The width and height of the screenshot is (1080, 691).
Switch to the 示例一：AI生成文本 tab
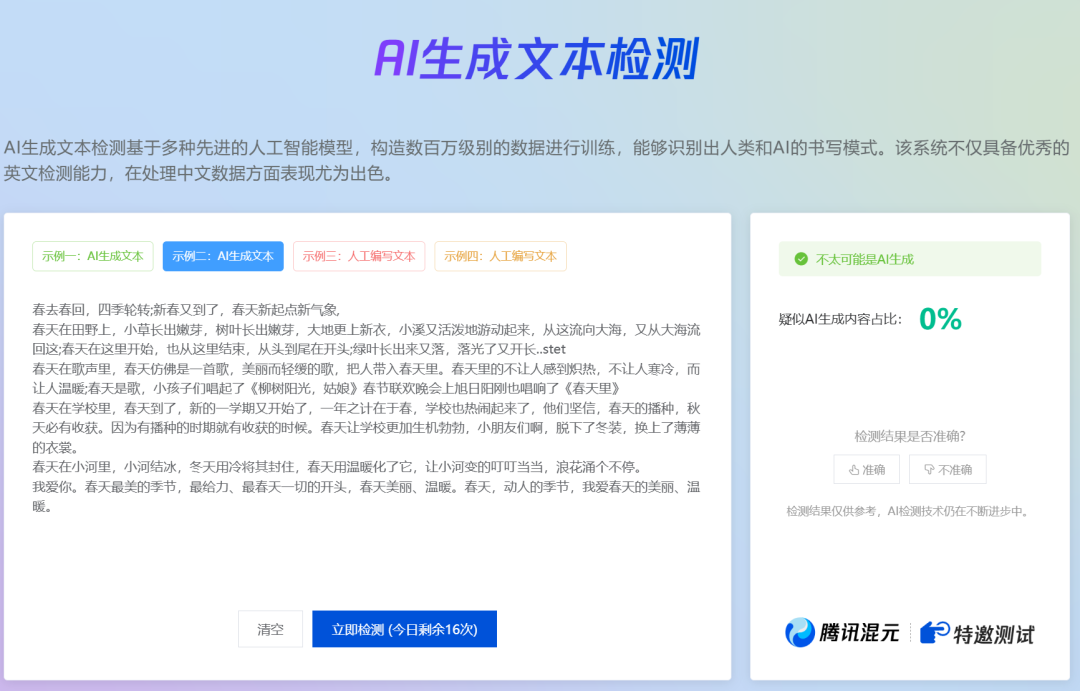pos(92,256)
